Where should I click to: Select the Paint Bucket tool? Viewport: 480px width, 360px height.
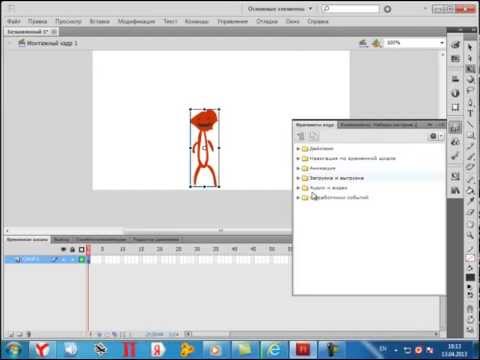pos(470,191)
